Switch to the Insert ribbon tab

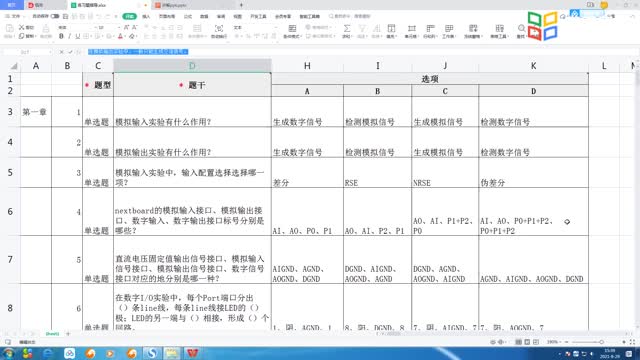tap(146, 16)
